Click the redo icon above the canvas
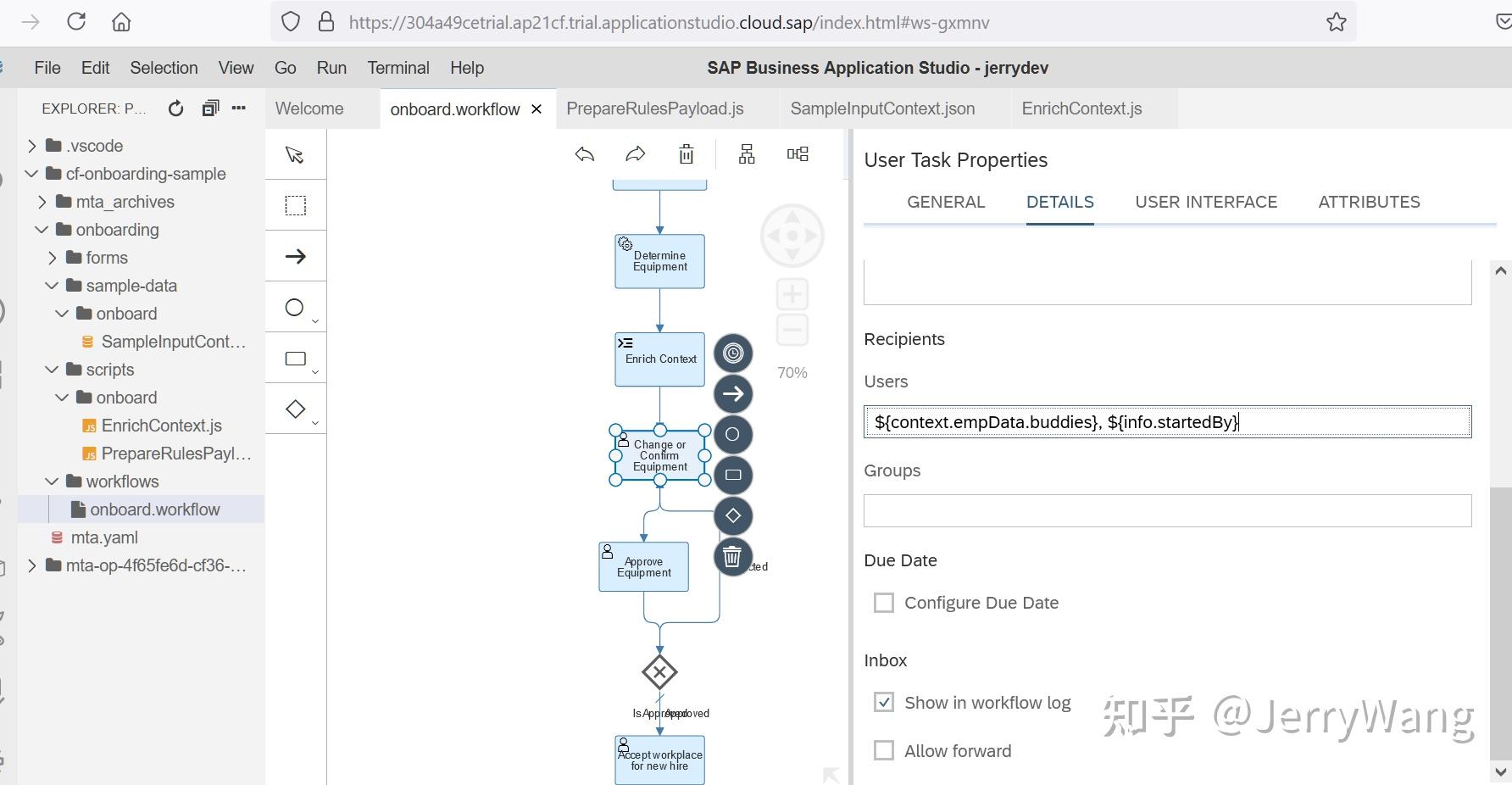The width and height of the screenshot is (1512, 785). tap(635, 153)
